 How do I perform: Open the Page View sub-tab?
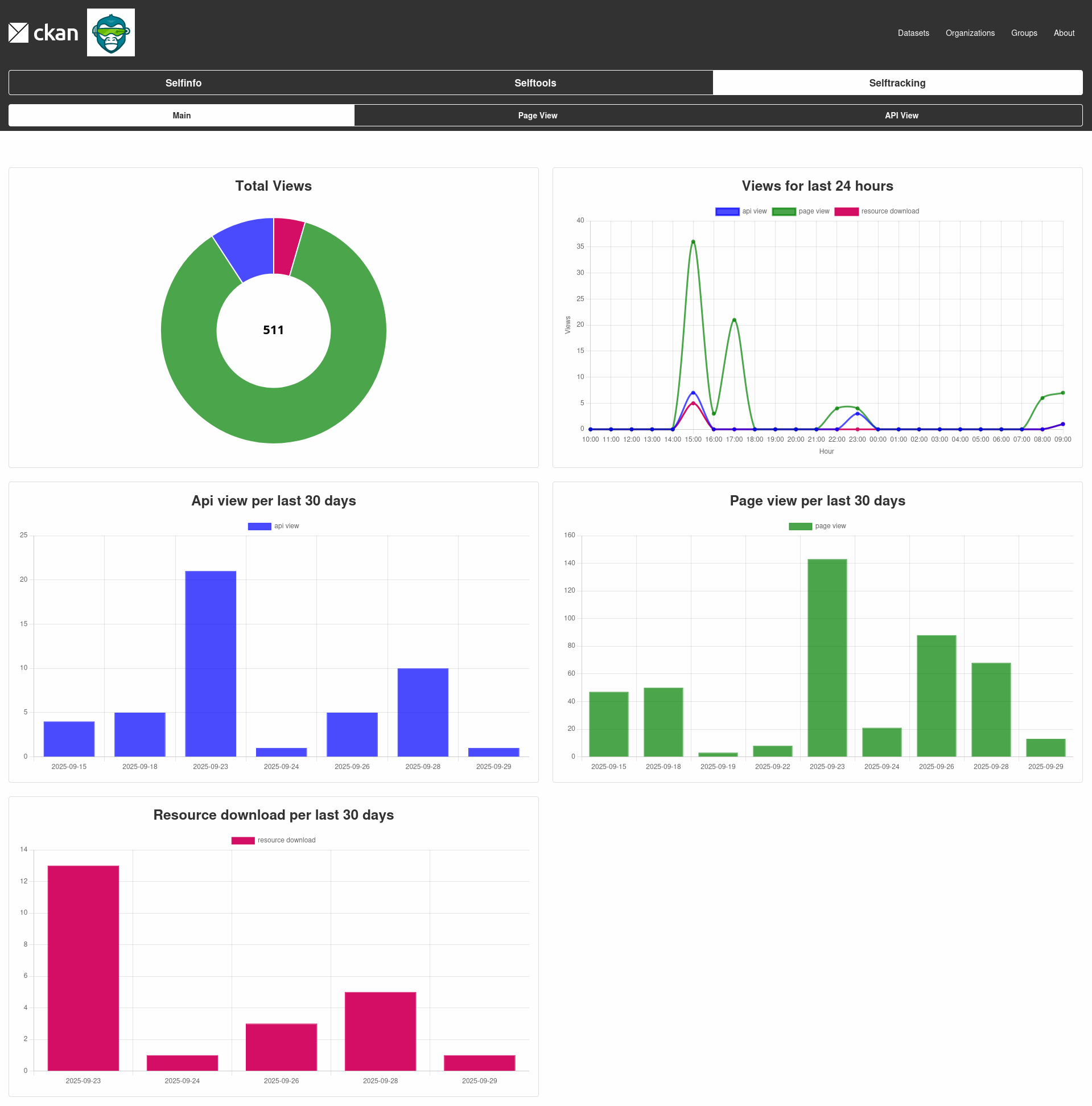point(537,116)
